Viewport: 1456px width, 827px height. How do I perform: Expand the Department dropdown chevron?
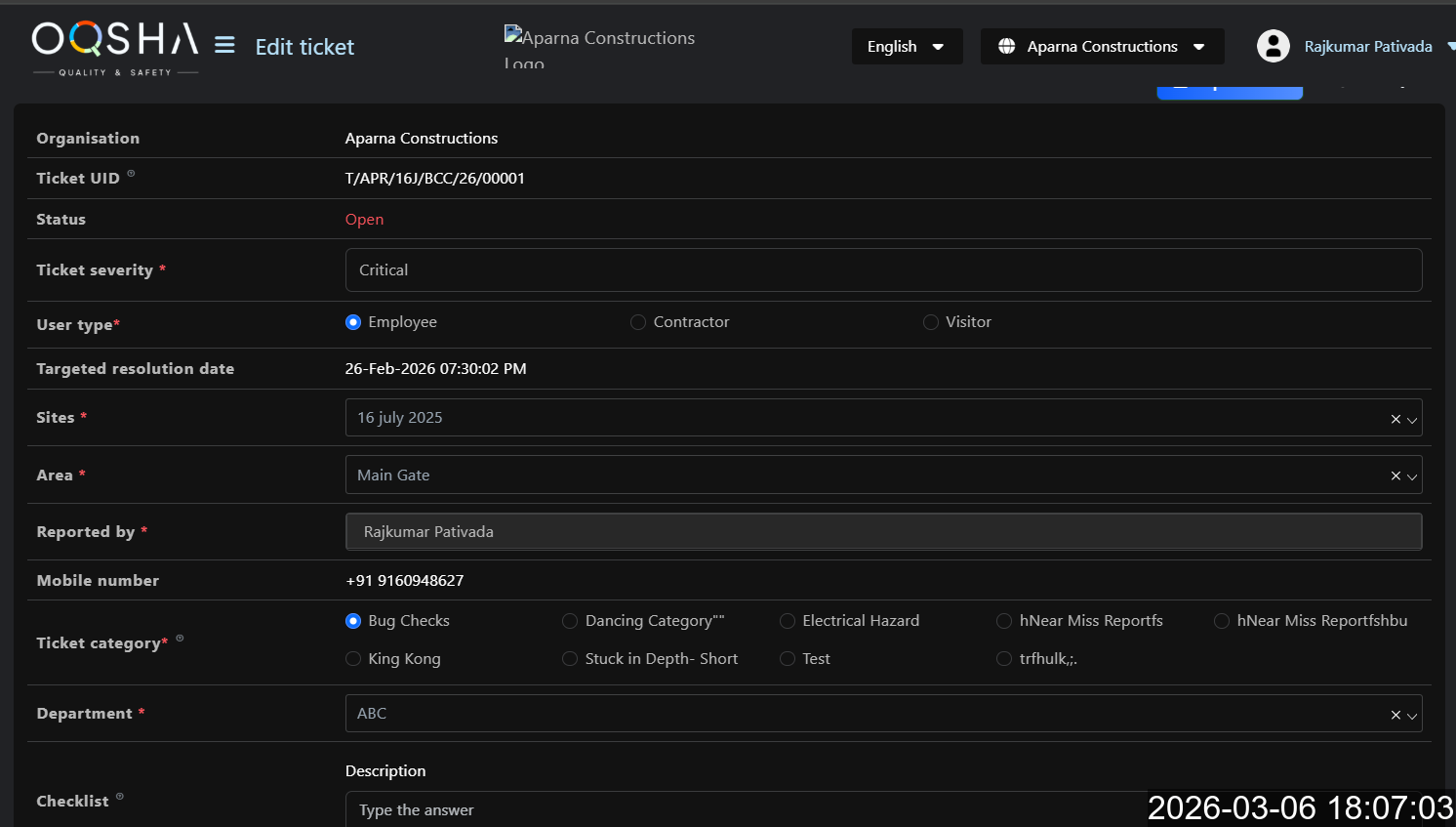click(x=1411, y=716)
